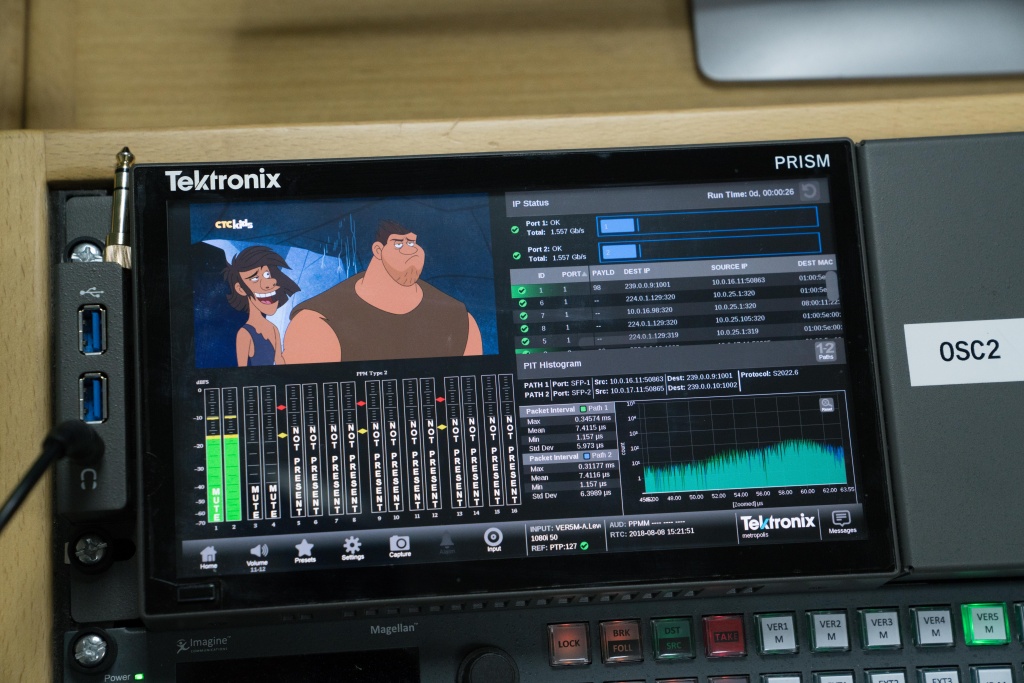1024x683 pixels.
Task: Tap the Tektronix logo on the bottom bar
Action: 777,524
